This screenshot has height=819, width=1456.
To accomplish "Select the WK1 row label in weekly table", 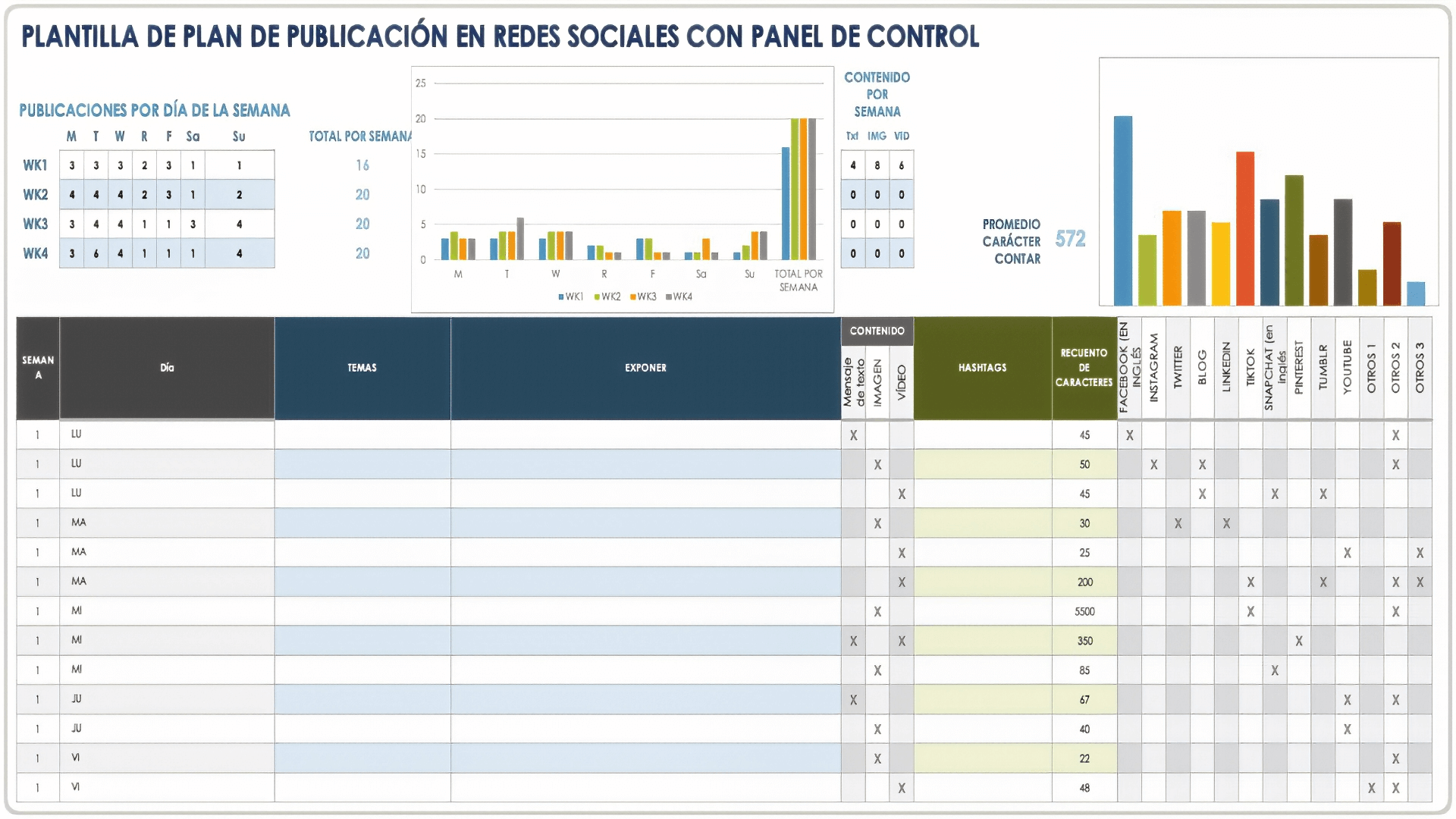I will (x=35, y=165).
